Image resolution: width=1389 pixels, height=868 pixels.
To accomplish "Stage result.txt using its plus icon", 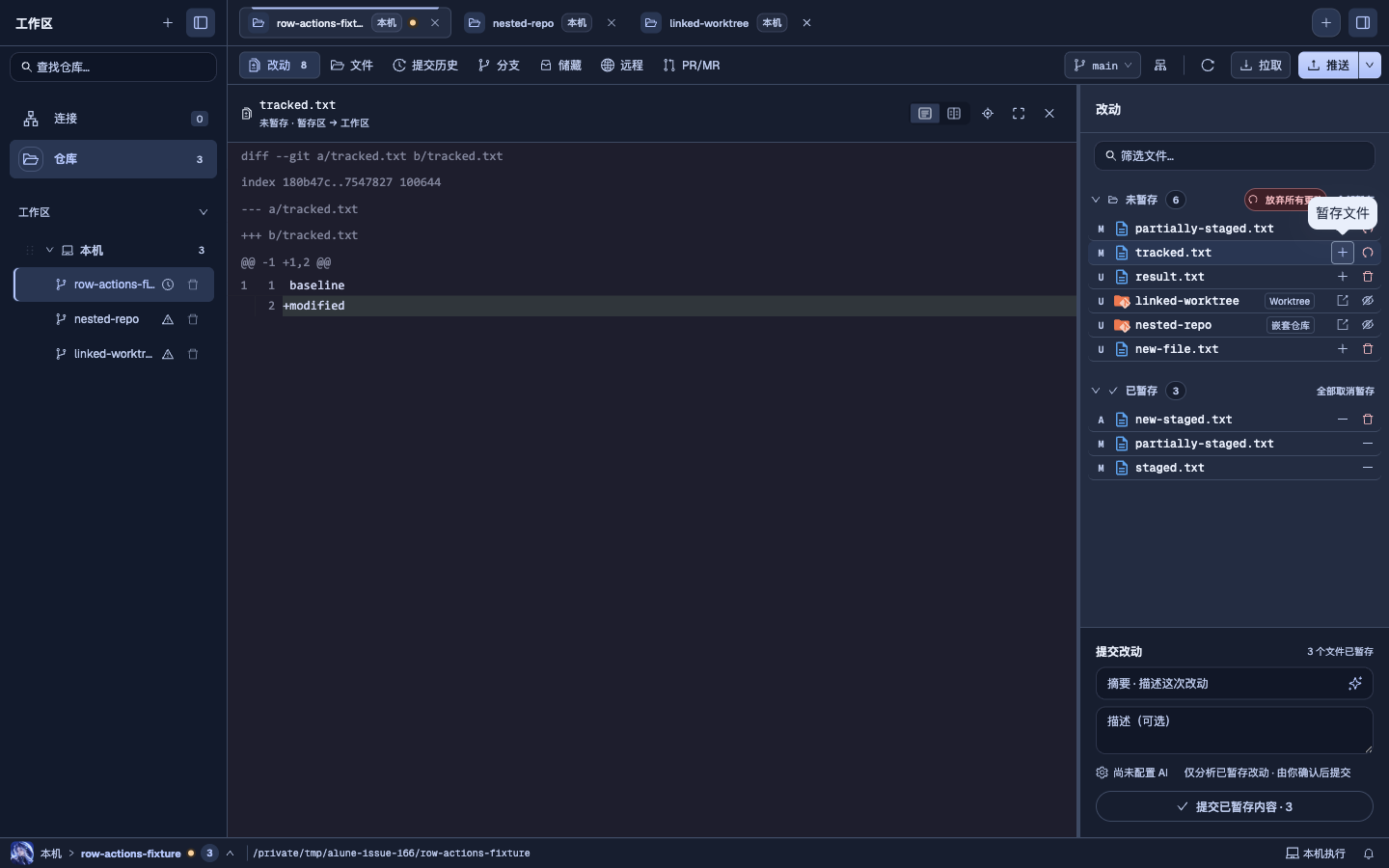I will pyautogui.click(x=1343, y=277).
